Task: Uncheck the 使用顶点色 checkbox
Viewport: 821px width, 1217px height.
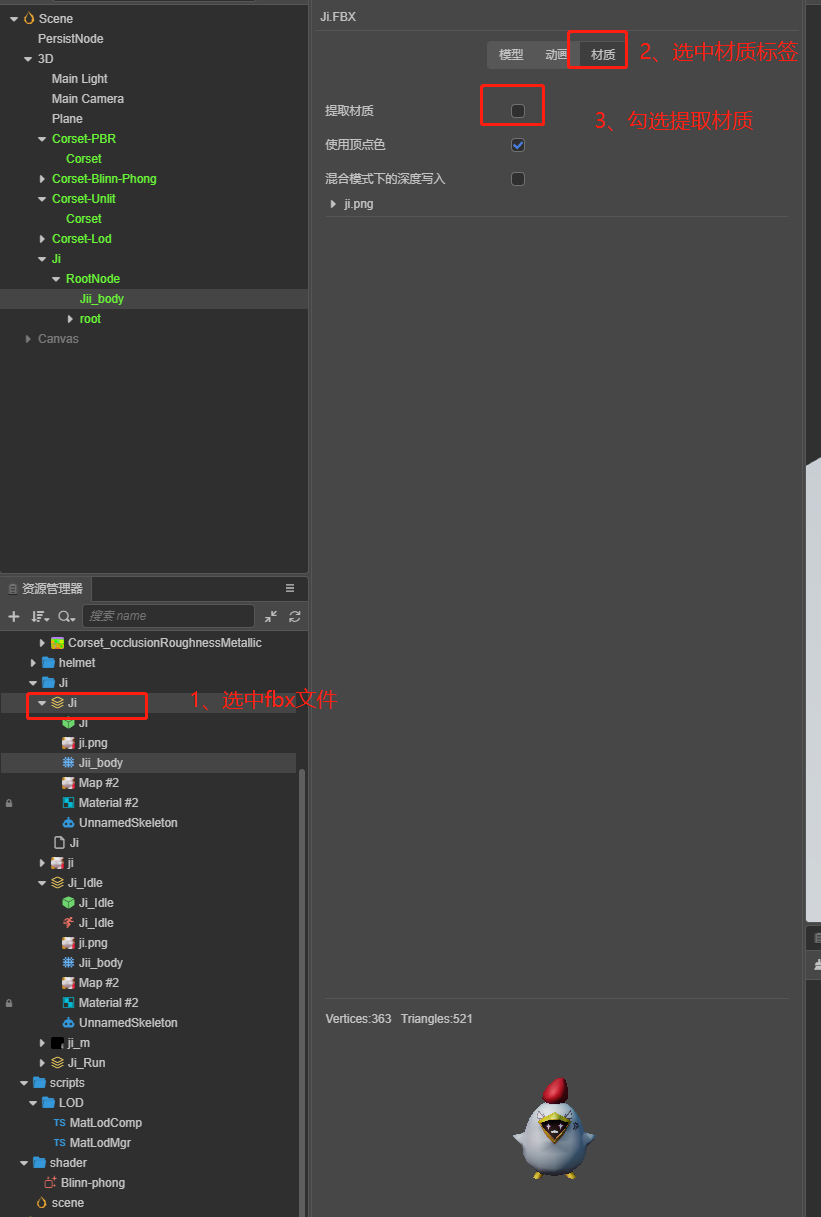Action: click(x=518, y=145)
